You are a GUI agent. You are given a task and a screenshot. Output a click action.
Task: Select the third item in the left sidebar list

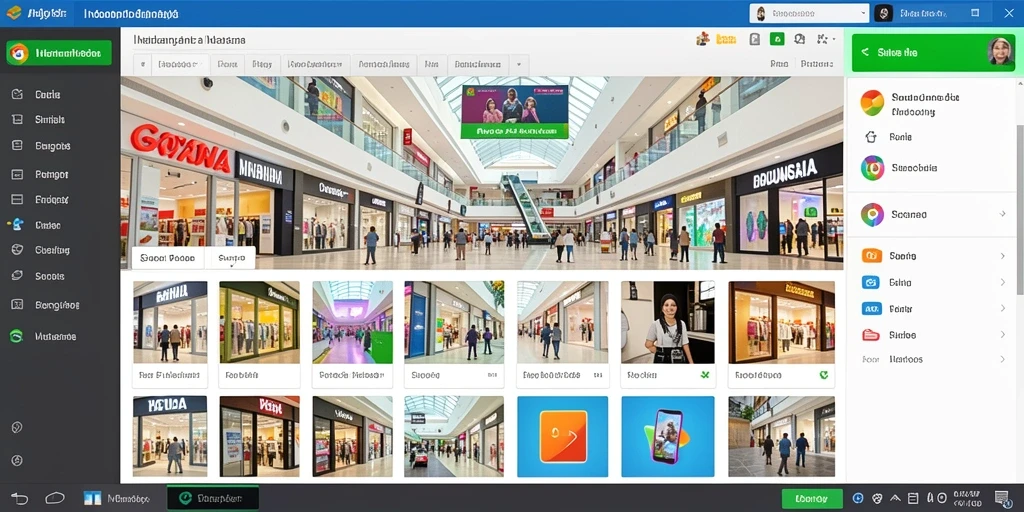click(60, 146)
